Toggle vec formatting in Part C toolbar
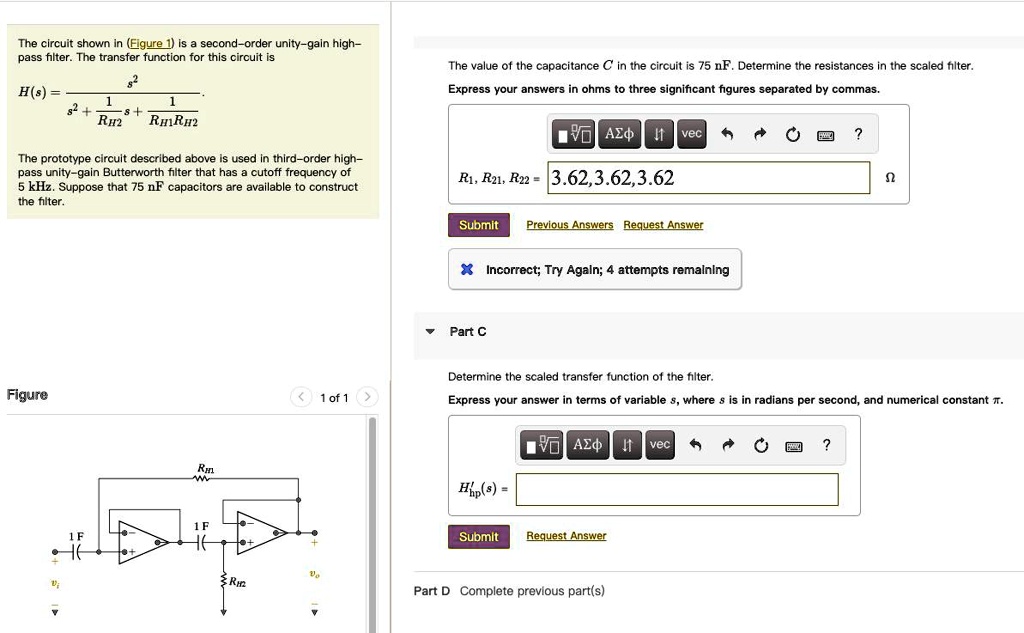1024x633 pixels. [x=660, y=445]
